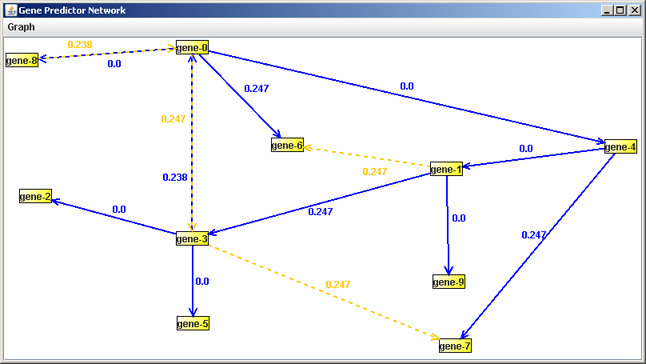This screenshot has height=364, width=646.
Task: Select the gene-2 node
Action: pyautogui.click(x=35, y=196)
